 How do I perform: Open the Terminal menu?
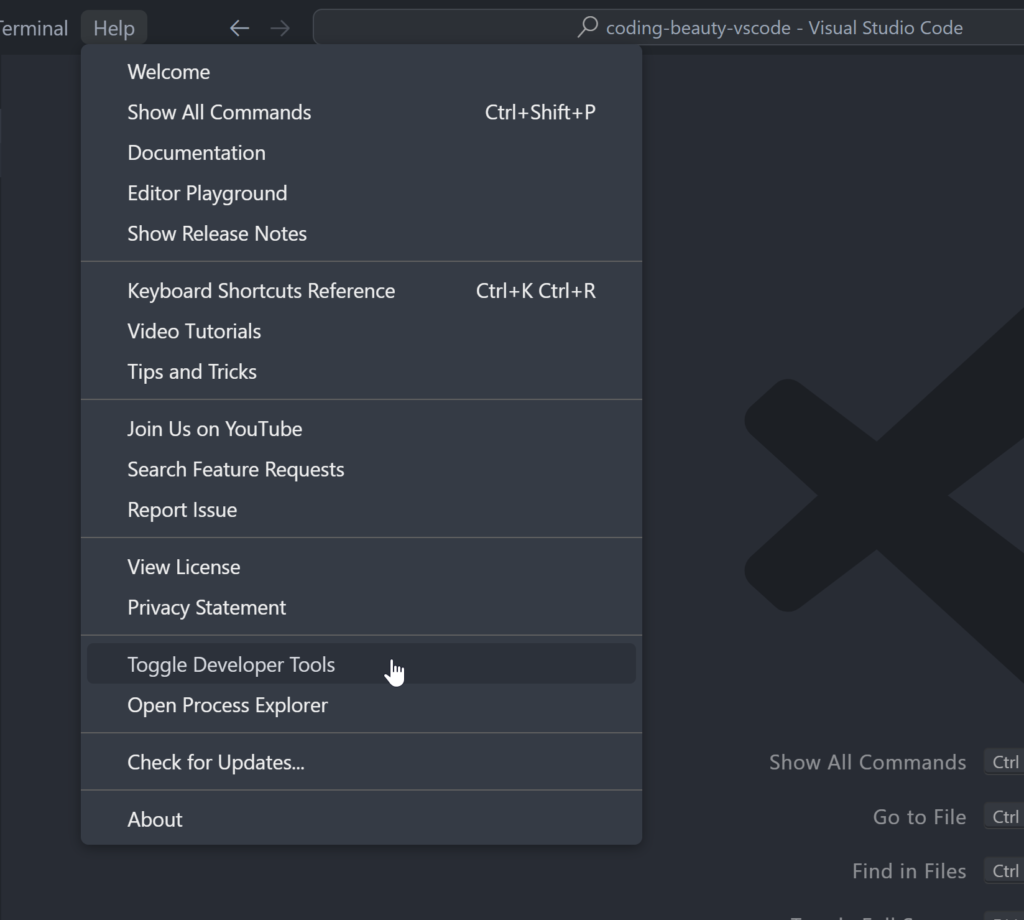(x=32, y=28)
